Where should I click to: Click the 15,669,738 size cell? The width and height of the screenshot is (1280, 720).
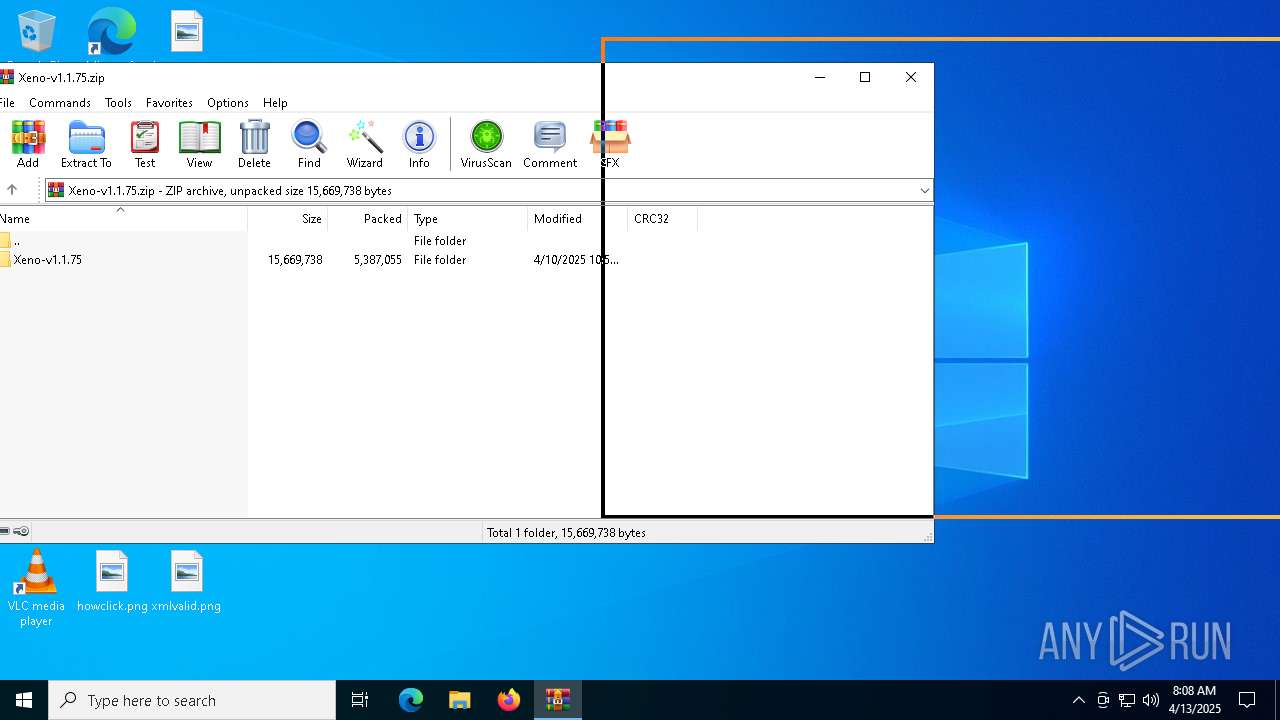click(x=295, y=260)
